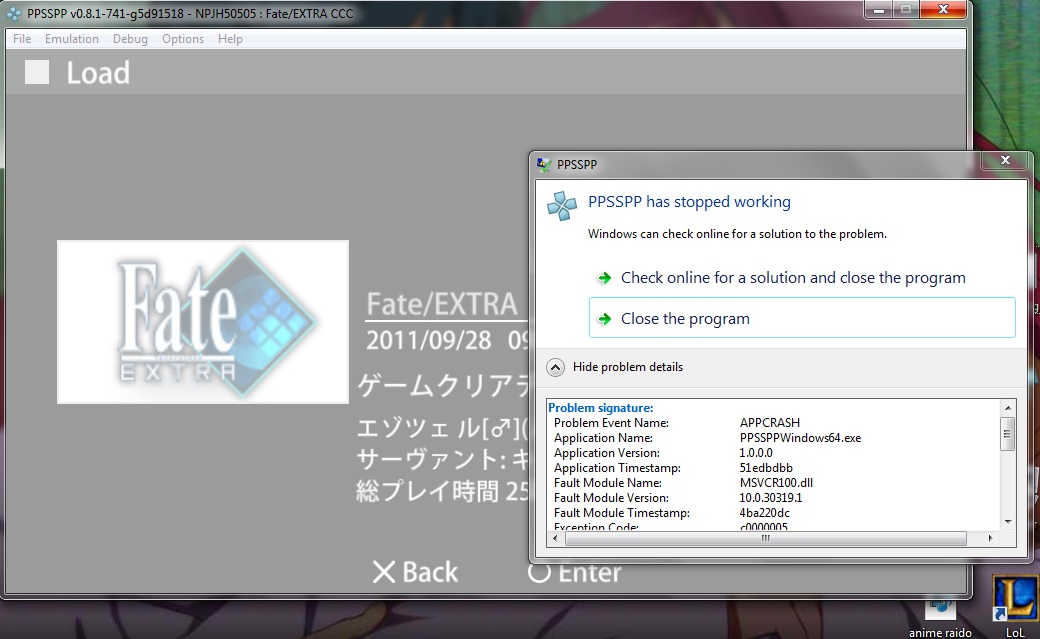This screenshot has width=1040, height=639.
Task: Select Close the program
Action: [685, 319]
